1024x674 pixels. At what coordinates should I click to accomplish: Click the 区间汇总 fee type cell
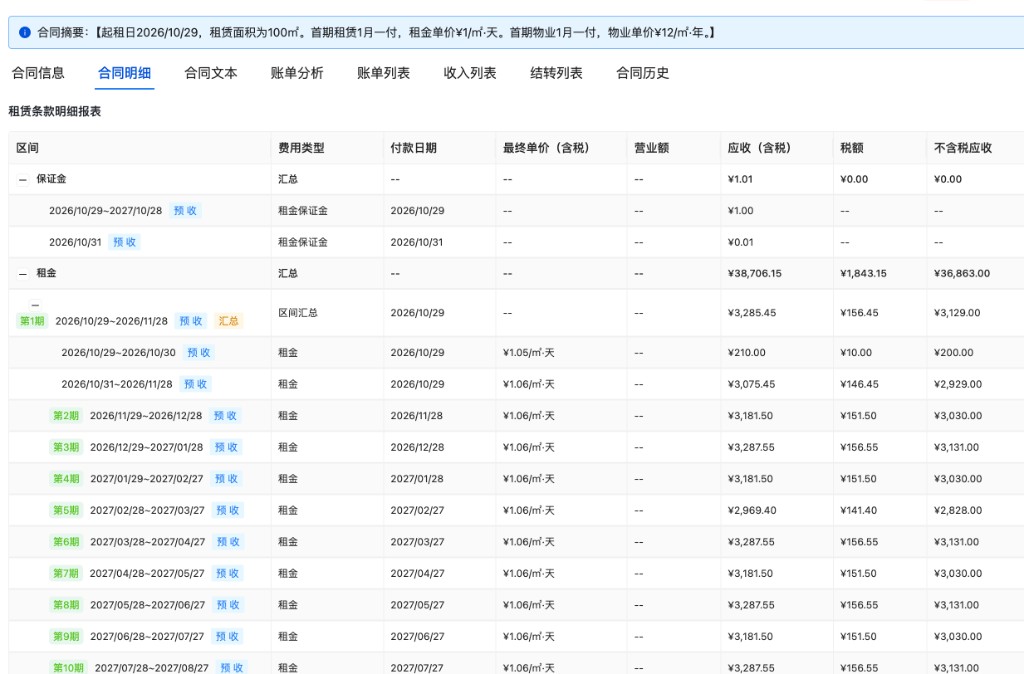tap(298, 313)
